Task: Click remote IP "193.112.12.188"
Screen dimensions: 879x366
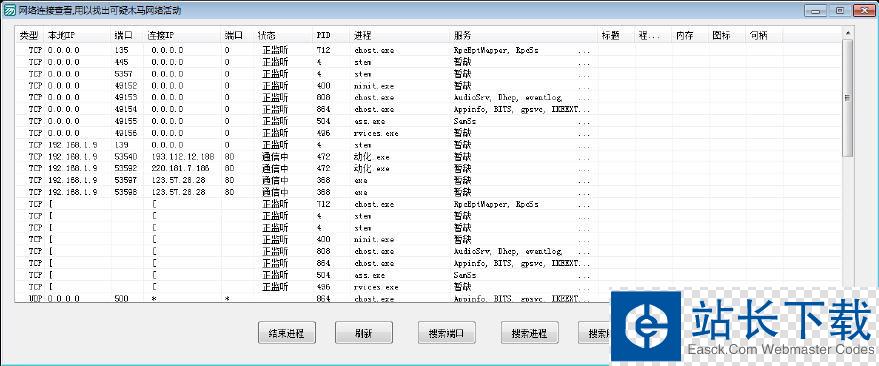Action: click(x=183, y=156)
